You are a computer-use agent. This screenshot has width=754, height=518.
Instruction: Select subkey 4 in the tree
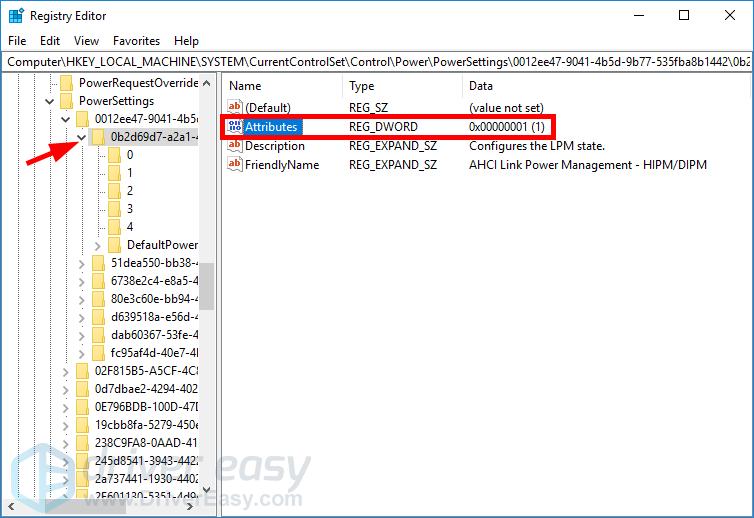pos(130,227)
